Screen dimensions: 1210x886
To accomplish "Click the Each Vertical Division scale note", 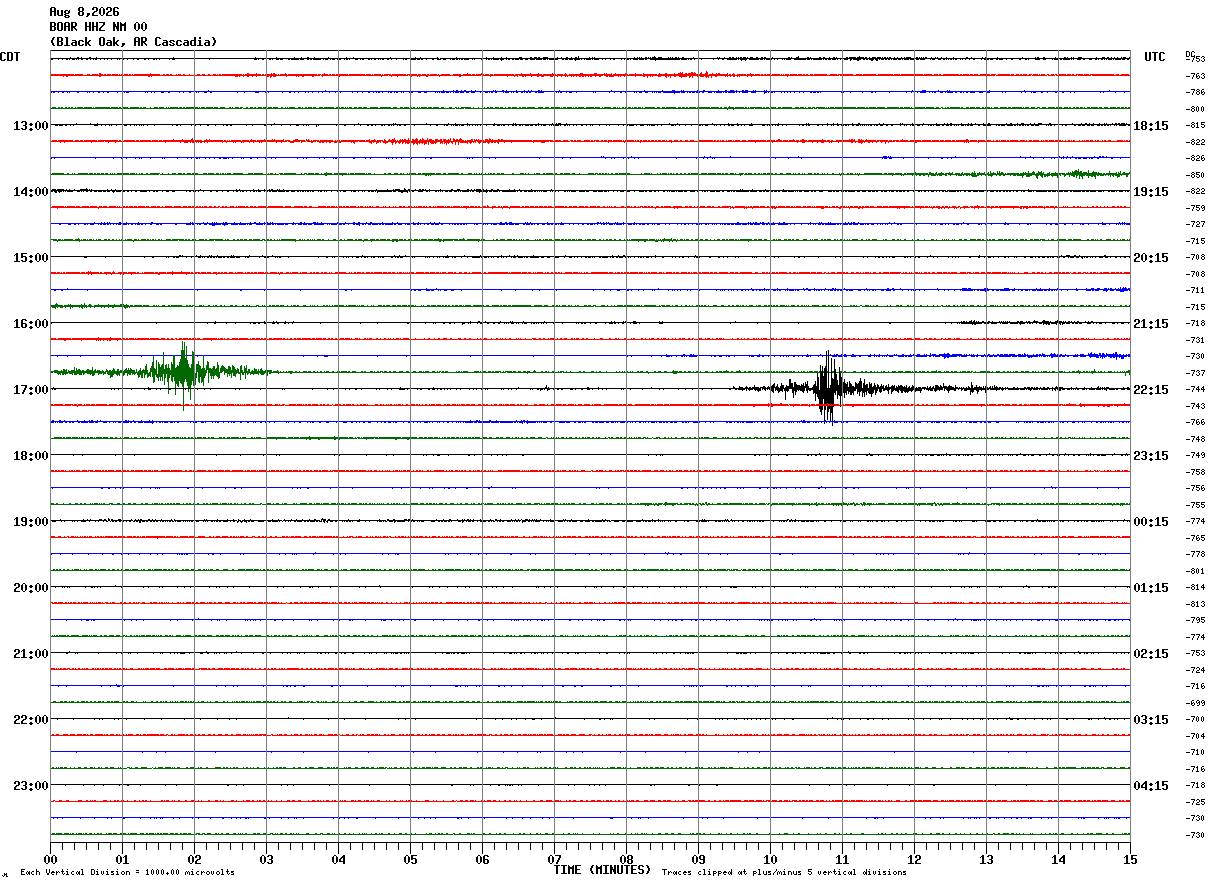I will [x=127, y=872].
